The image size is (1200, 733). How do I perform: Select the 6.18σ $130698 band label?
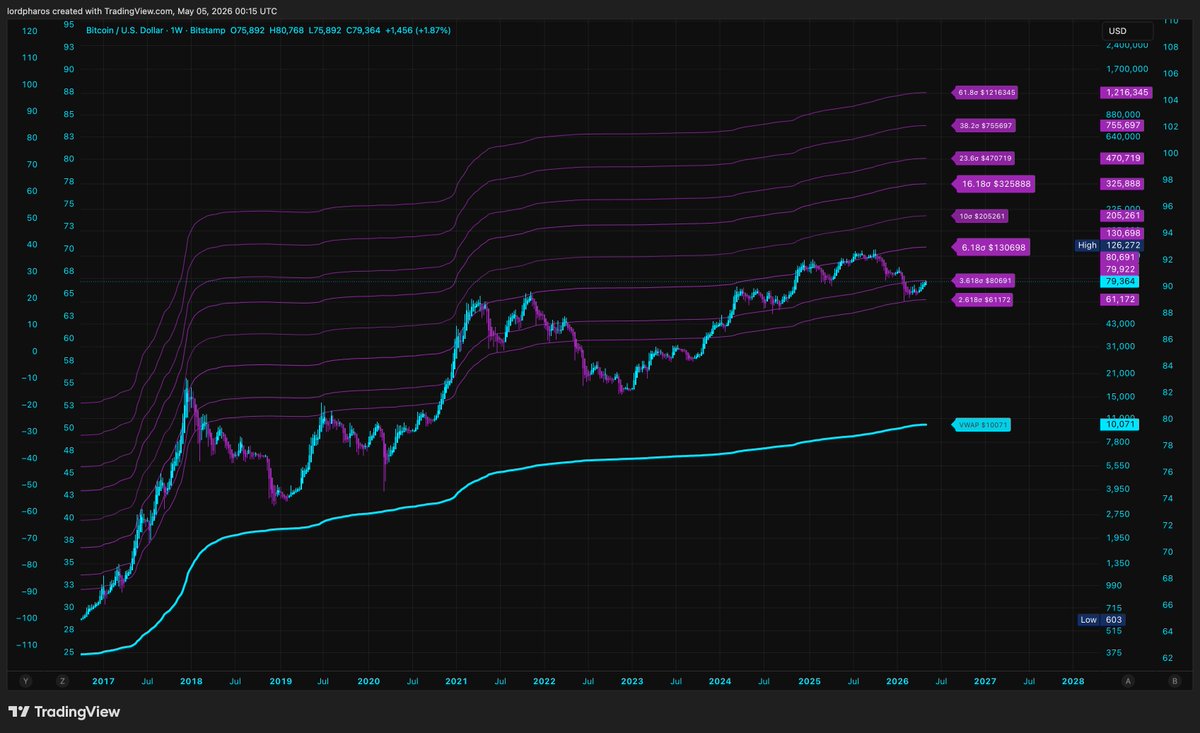989,247
